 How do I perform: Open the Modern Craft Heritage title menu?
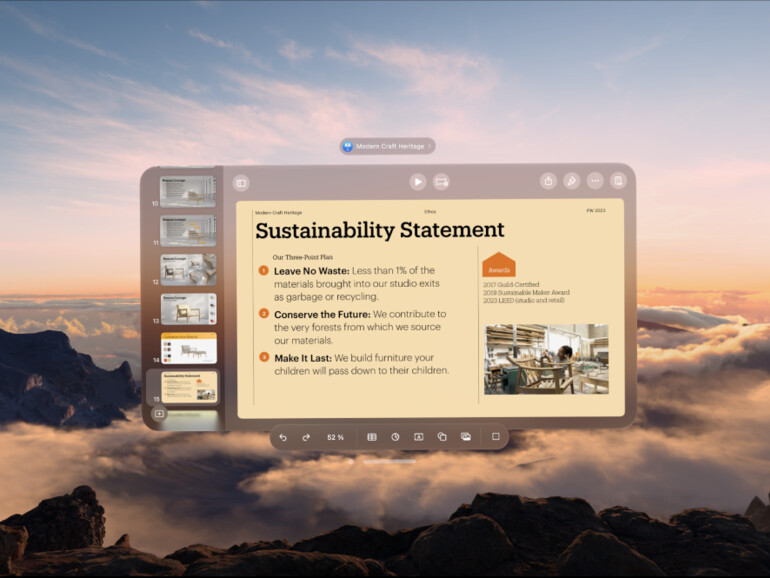(x=387, y=146)
